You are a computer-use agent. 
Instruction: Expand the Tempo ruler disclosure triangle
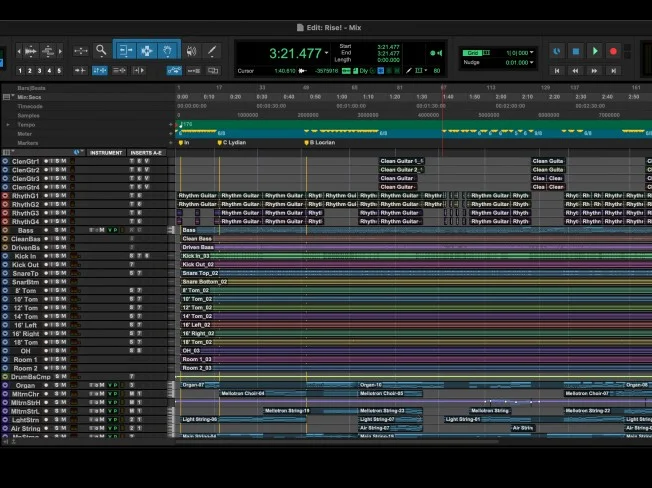click(x=8, y=125)
